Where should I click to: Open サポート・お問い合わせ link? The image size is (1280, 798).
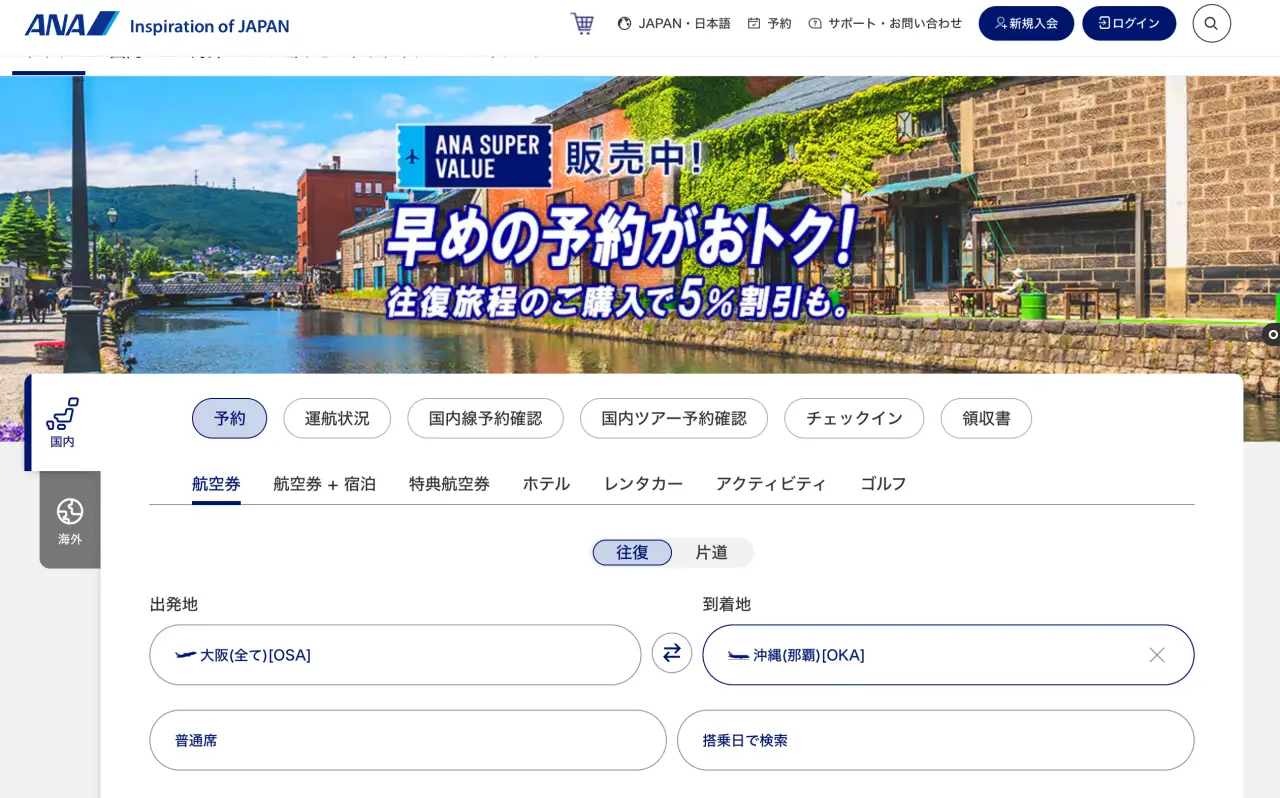885,23
